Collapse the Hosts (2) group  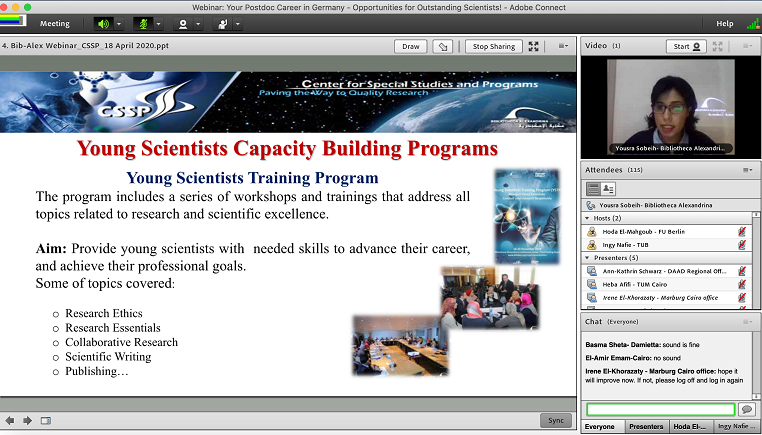587,218
